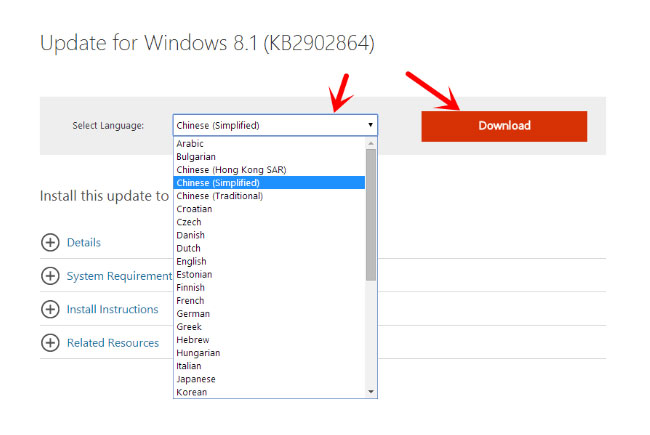Image resolution: width=650 pixels, height=435 pixels.
Task: Click the language list scrollbar track below the thumb
Action: 371,333
